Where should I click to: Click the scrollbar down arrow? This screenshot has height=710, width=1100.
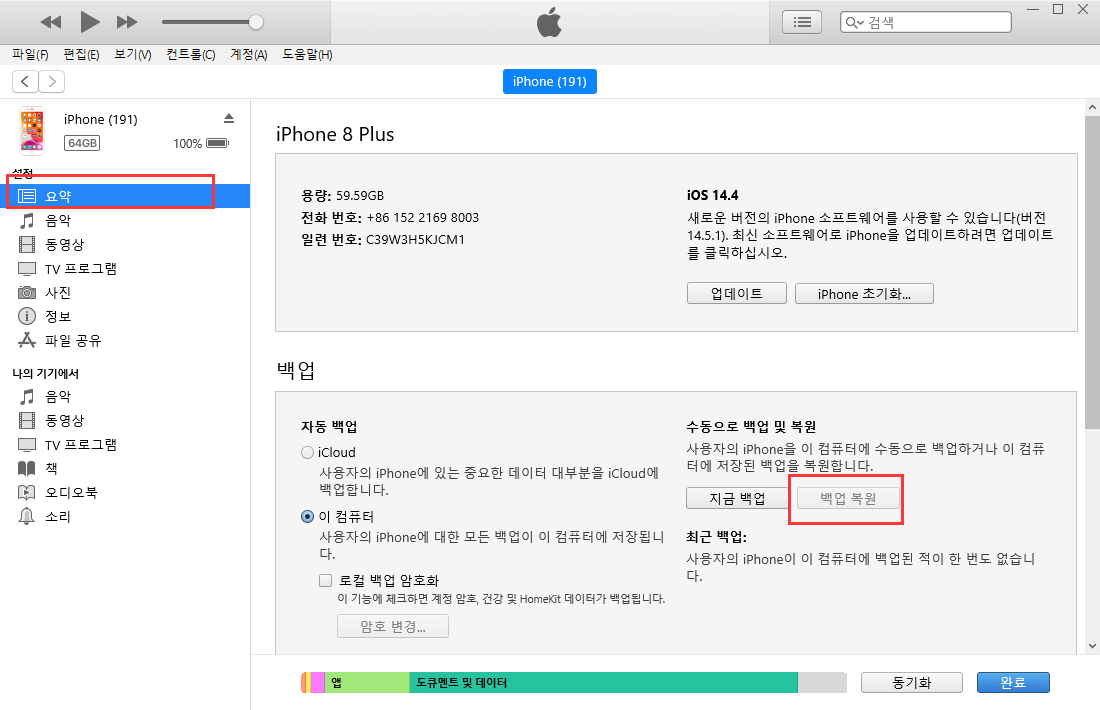point(1092,645)
